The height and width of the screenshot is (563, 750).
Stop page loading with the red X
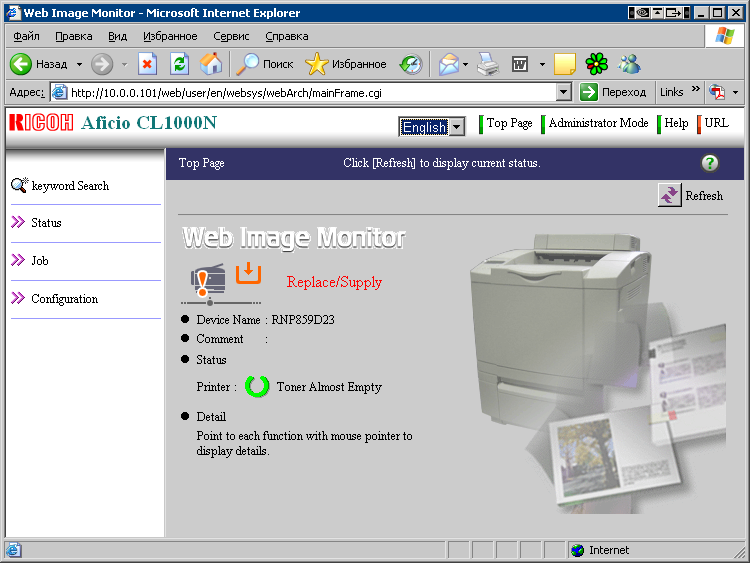[147, 64]
